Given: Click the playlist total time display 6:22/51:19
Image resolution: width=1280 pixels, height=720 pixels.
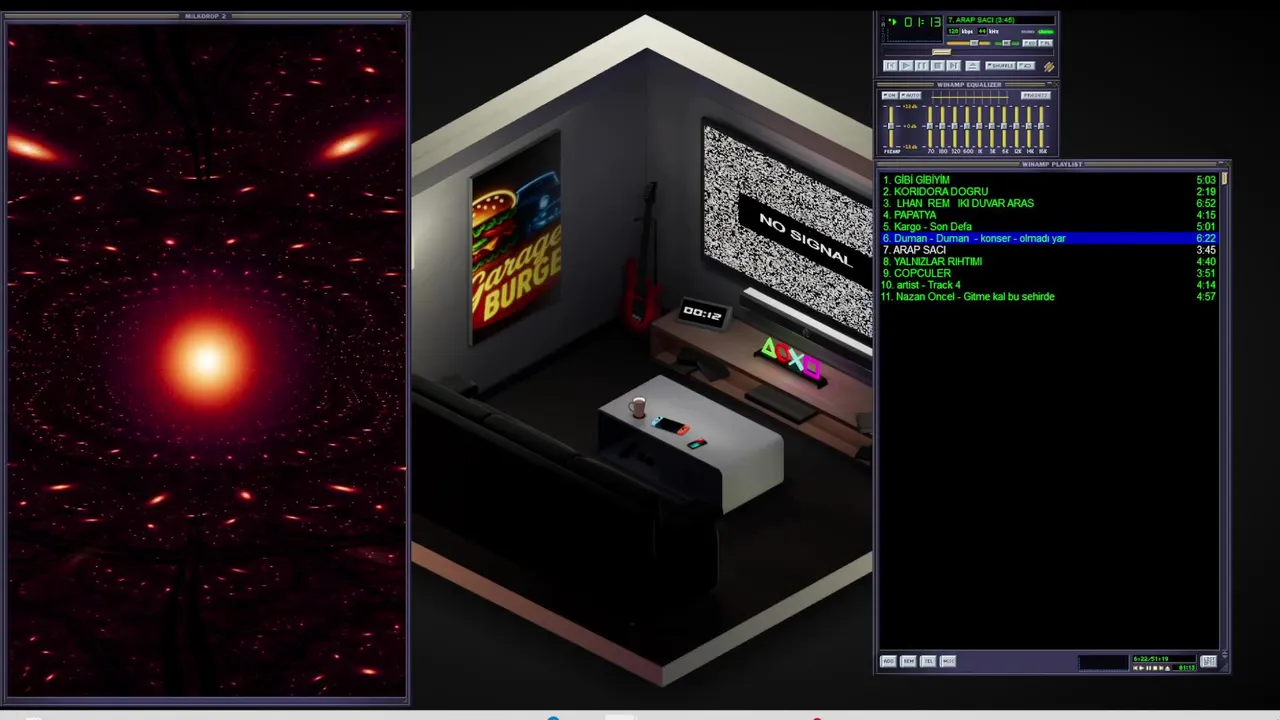Looking at the screenshot, I should click(1164, 659).
